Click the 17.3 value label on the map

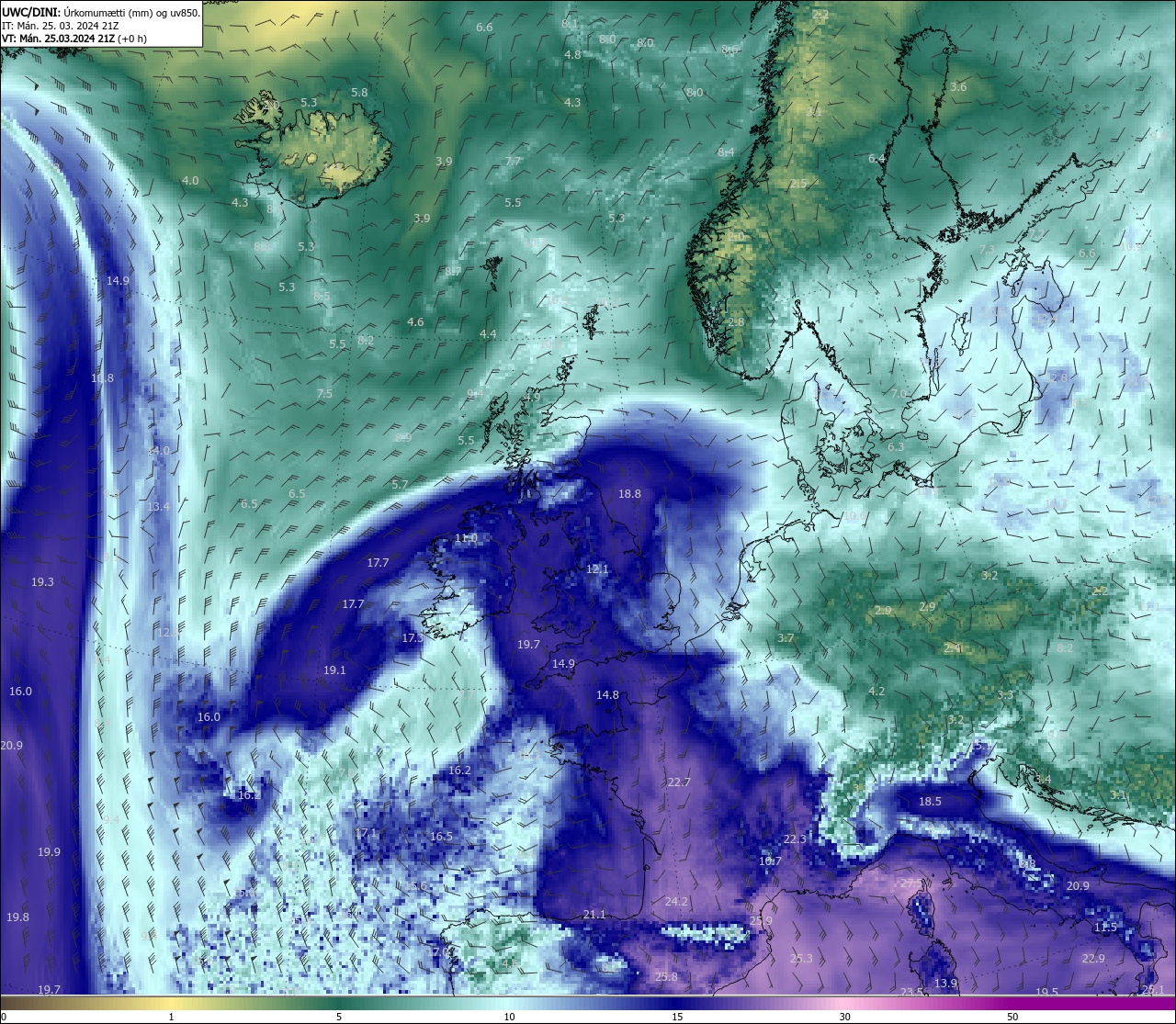(413, 637)
